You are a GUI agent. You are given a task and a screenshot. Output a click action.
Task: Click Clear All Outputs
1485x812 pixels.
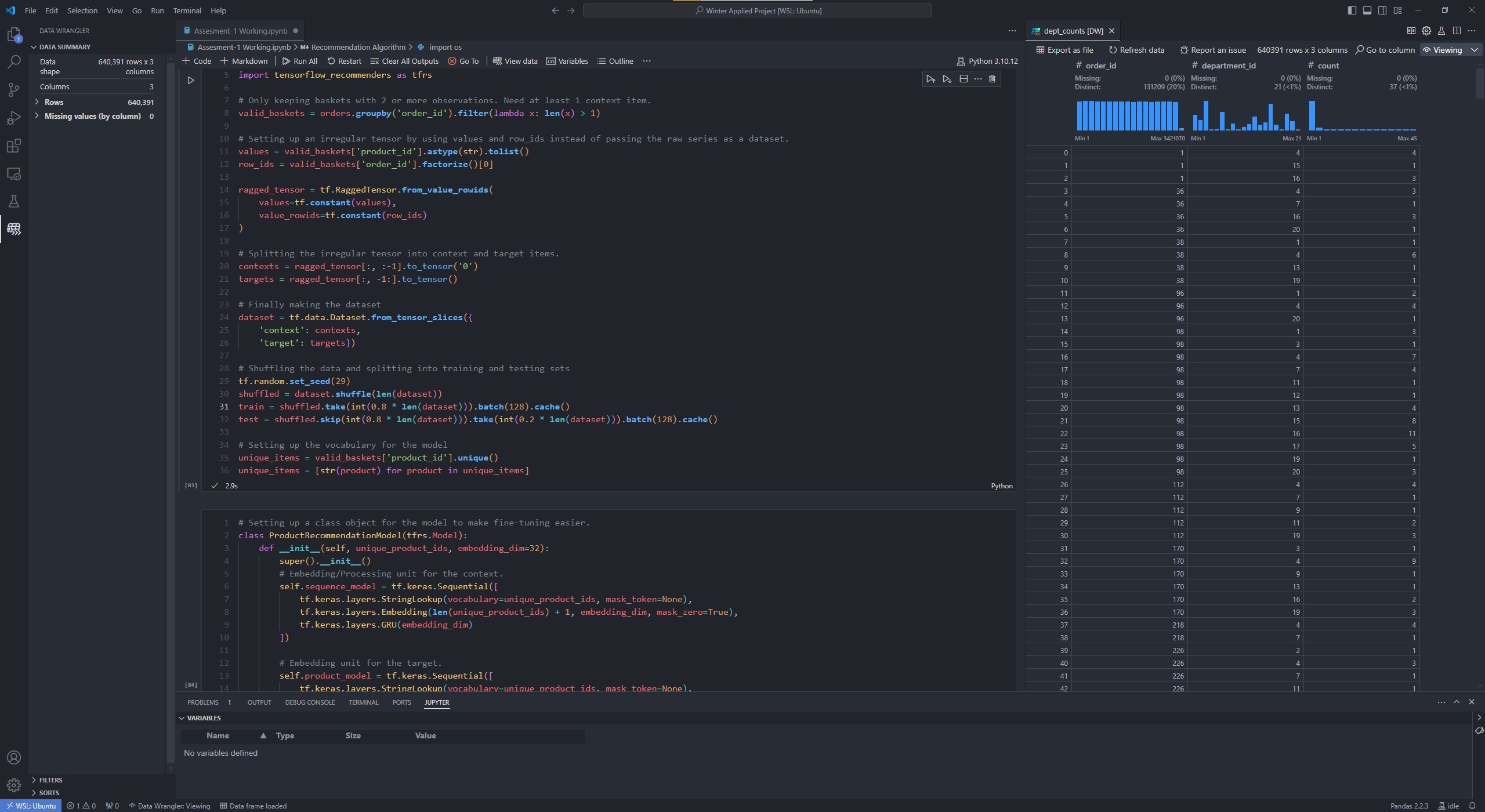[404, 61]
